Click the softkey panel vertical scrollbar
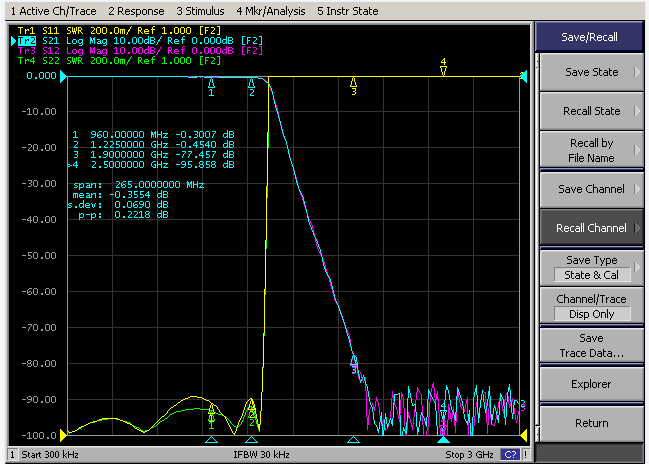Viewport: 649px width, 464px height. pyautogui.click(x=537, y=247)
